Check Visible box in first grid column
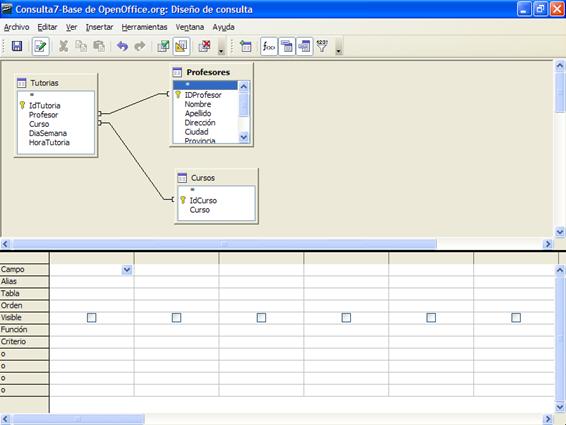This screenshot has width=566, height=425. pyautogui.click(x=92, y=317)
